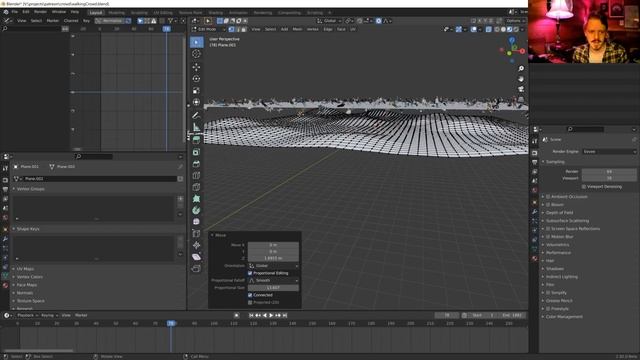The width and height of the screenshot is (640, 360).
Task: Click the viewport pan hand icon
Action: point(521,79)
